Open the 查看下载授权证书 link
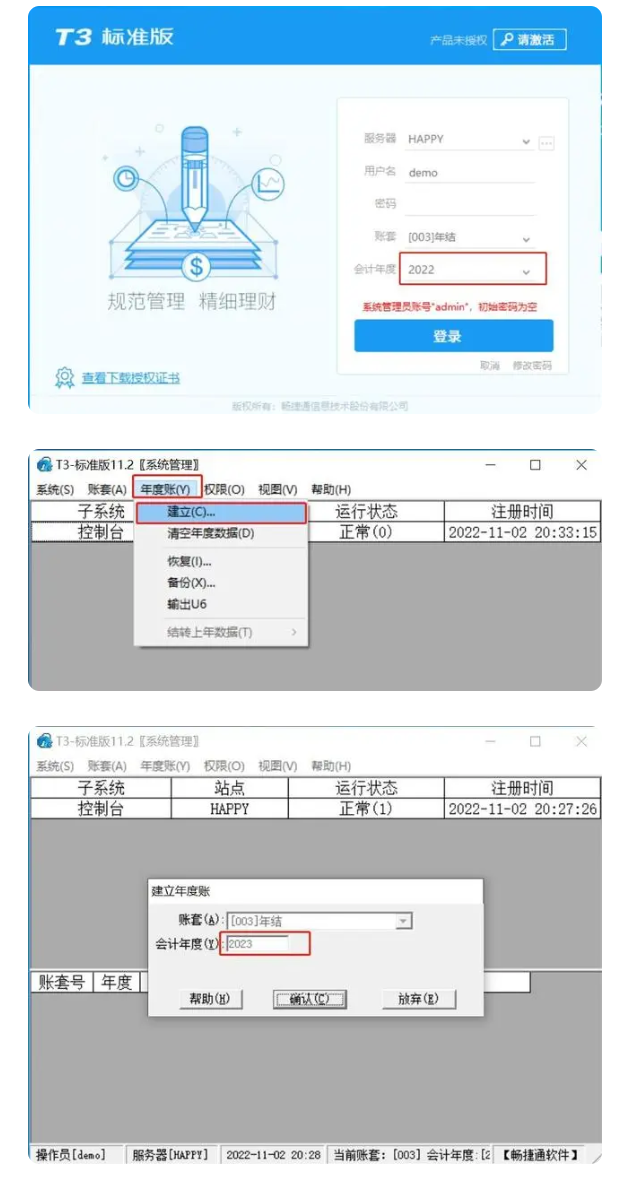 tap(131, 378)
